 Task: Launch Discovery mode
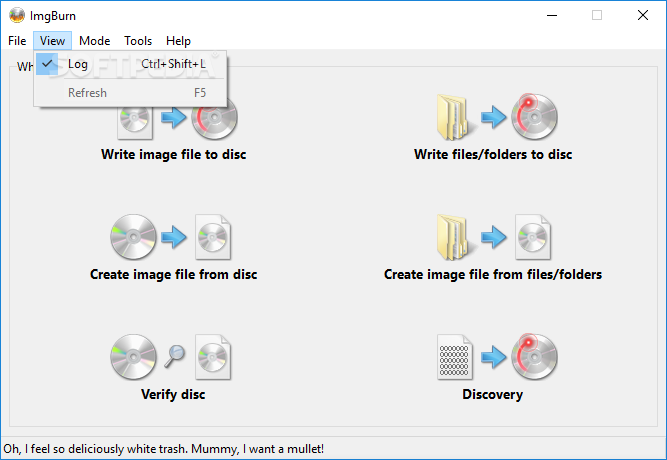pyautogui.click(x=493, y=394)
